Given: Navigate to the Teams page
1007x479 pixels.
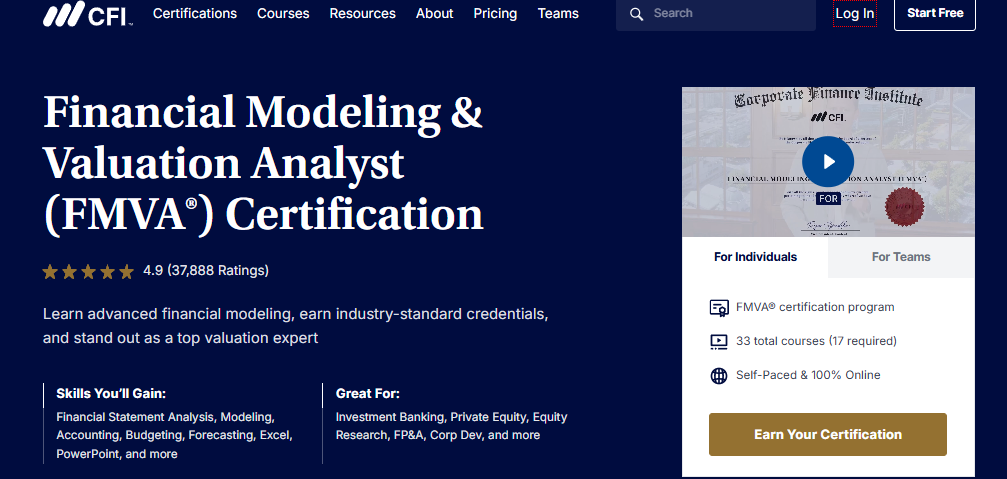Looking at the screenshot, I should (x=558, y=14).
